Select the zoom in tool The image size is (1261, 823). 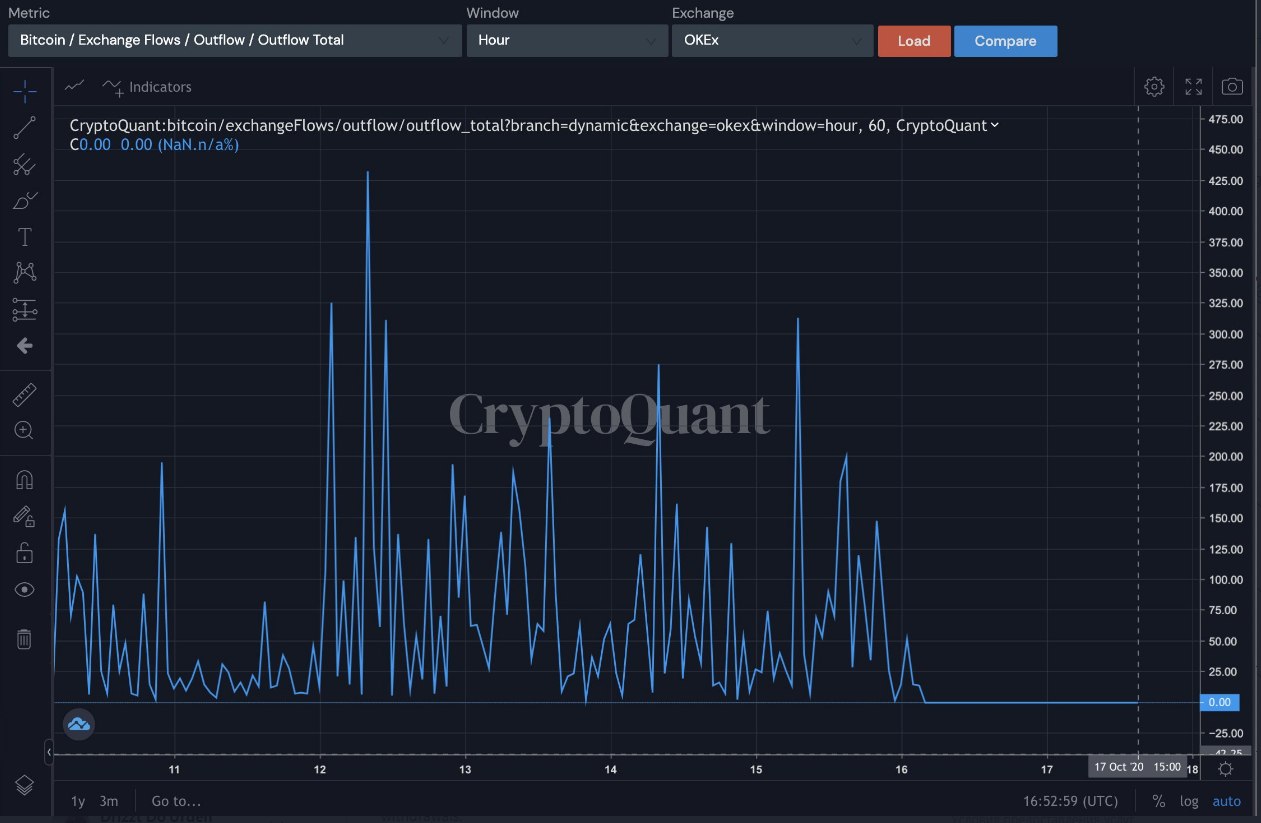point(25,431)
